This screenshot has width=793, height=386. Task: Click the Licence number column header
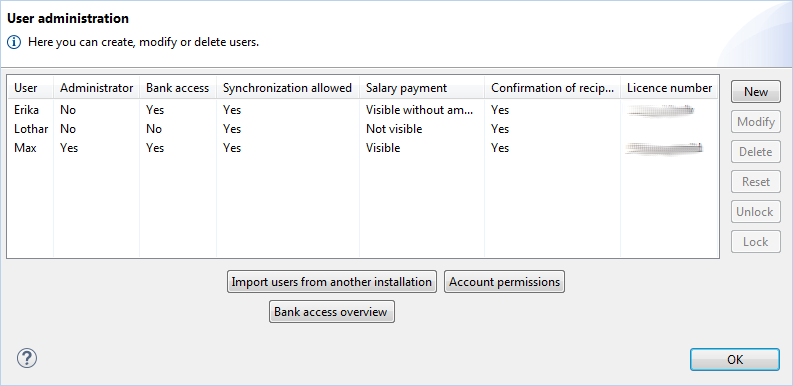pos(669,88)
